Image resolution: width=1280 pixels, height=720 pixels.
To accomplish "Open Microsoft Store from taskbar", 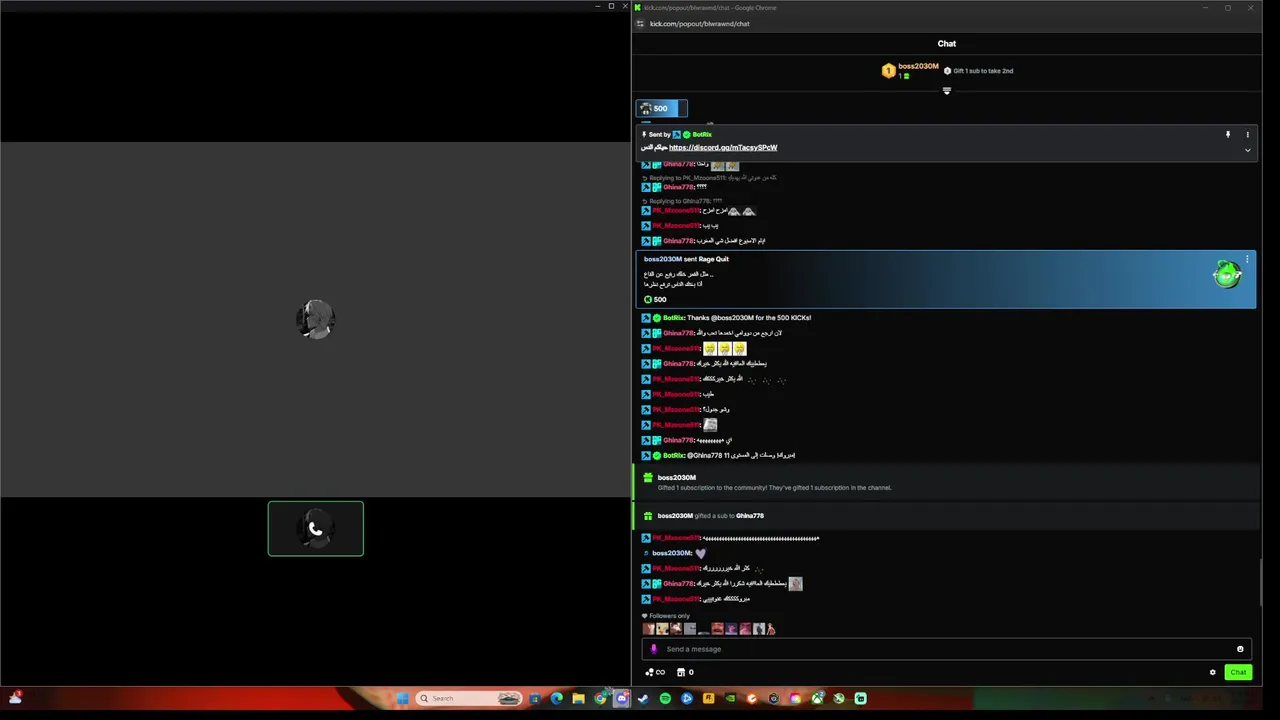I will tap(535, 698).
